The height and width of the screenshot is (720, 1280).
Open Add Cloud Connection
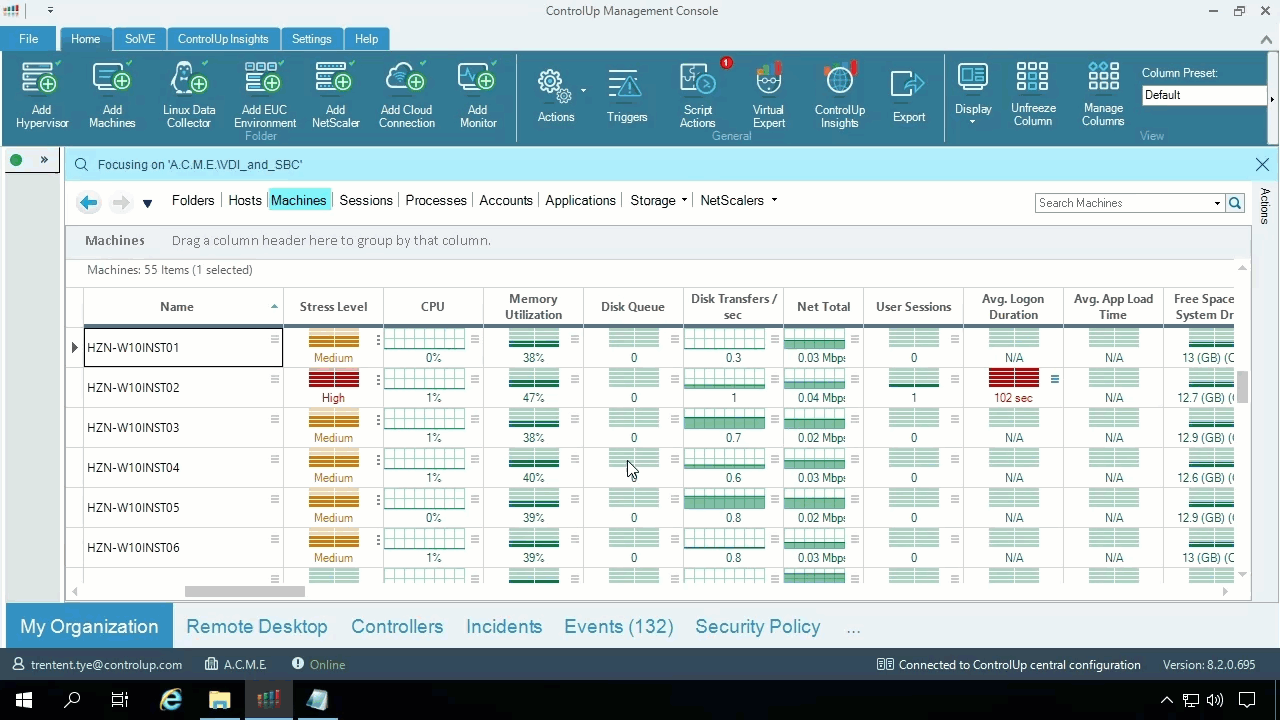click(x=406, y=95)
